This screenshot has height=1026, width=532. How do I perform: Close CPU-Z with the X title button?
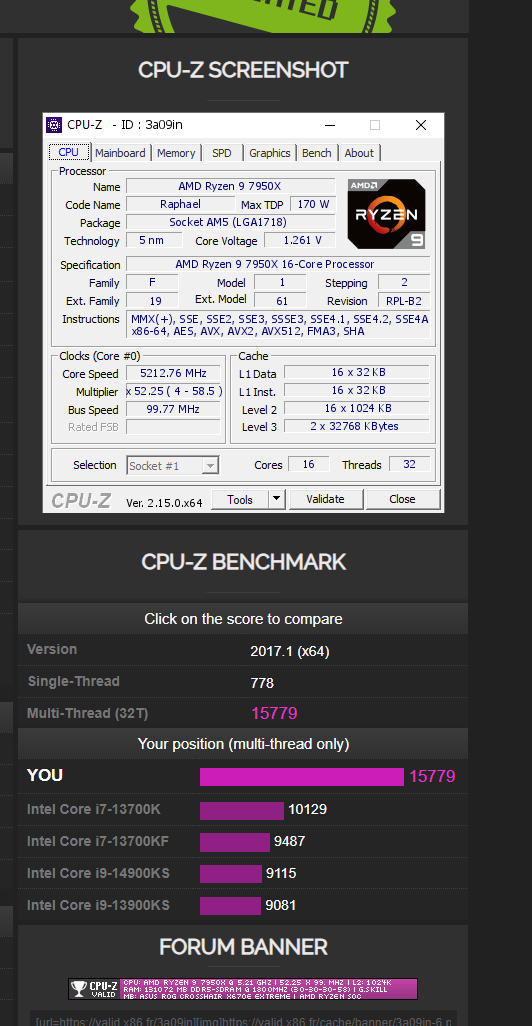[421, 125]
